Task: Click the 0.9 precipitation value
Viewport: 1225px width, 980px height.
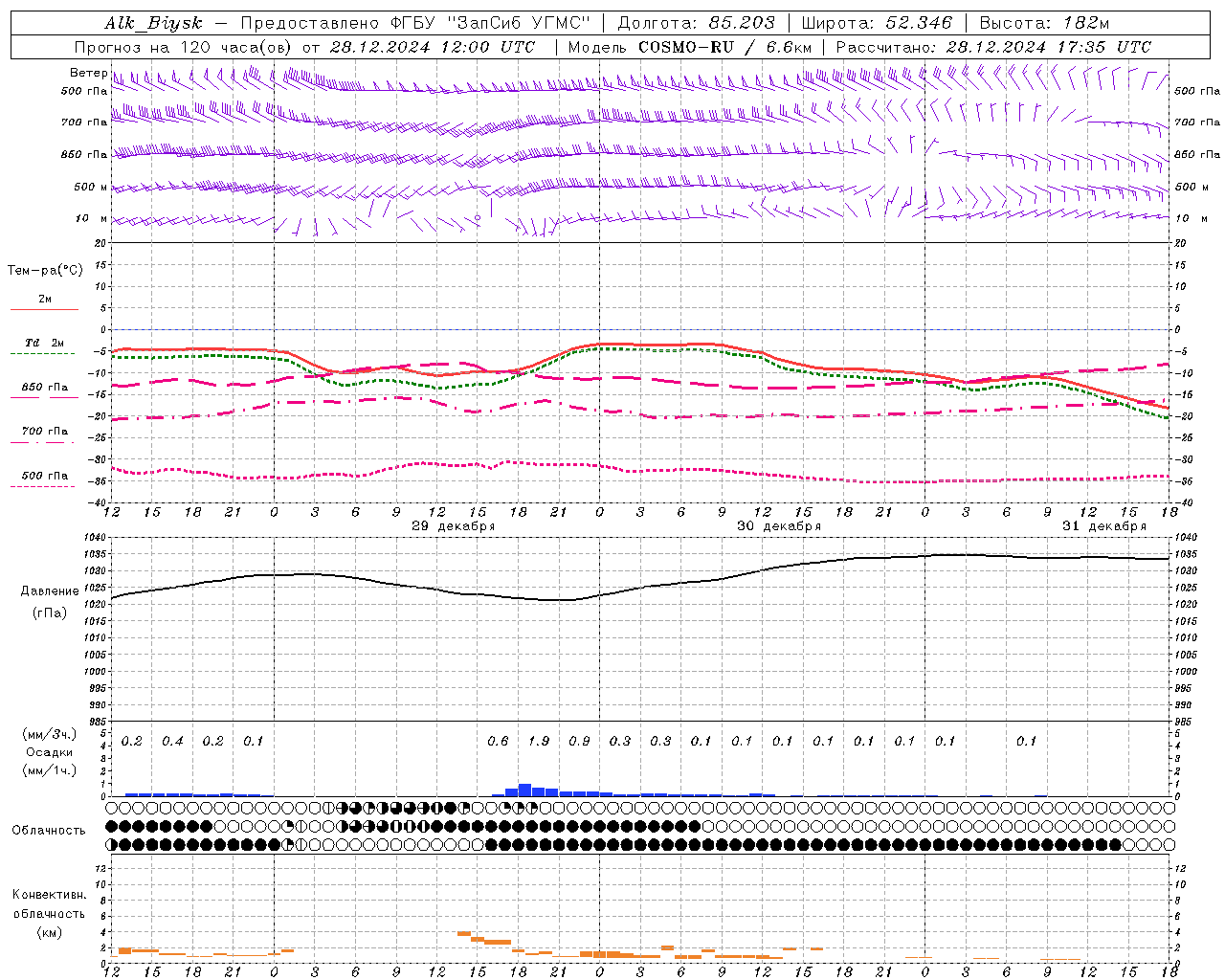Action: pos(579,741)
